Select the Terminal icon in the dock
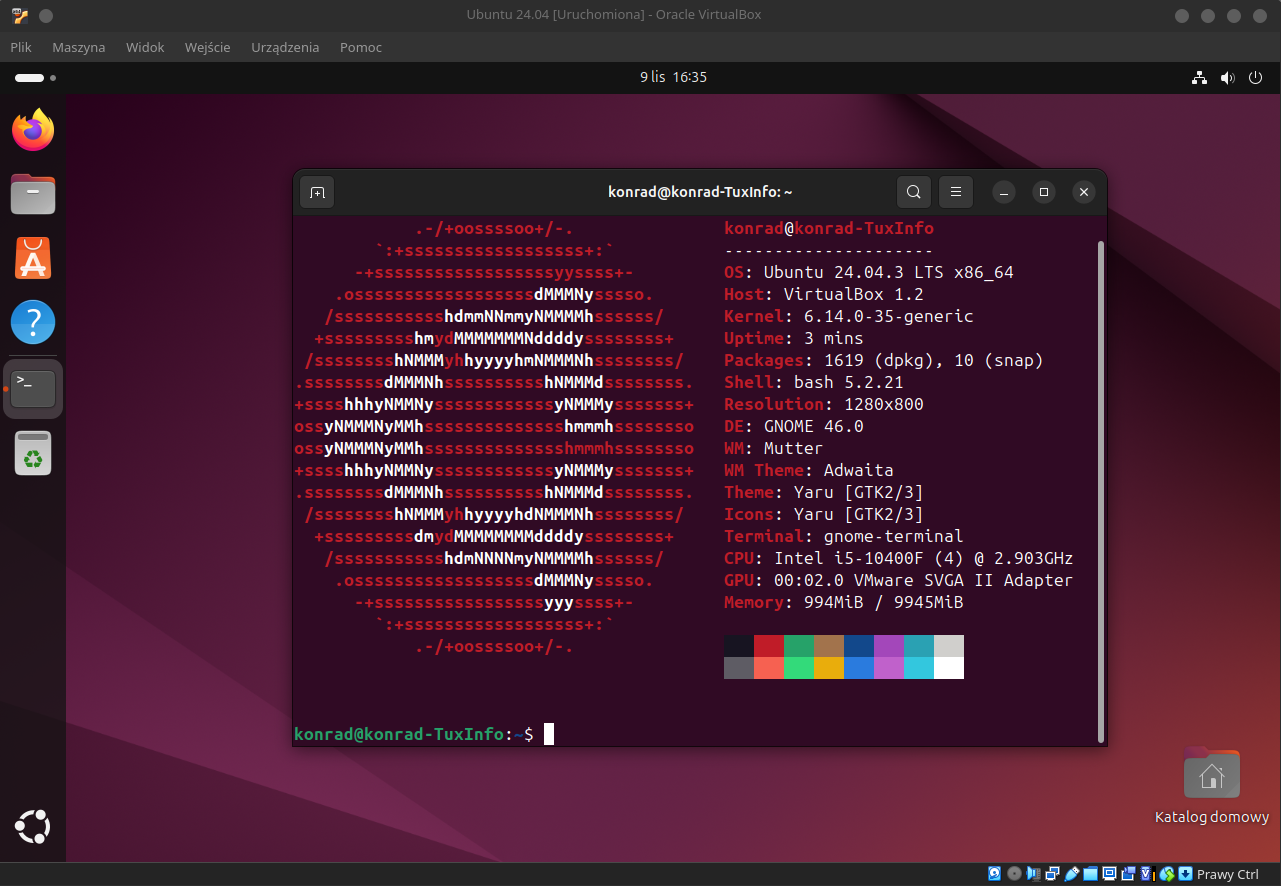 pos(33,388)
